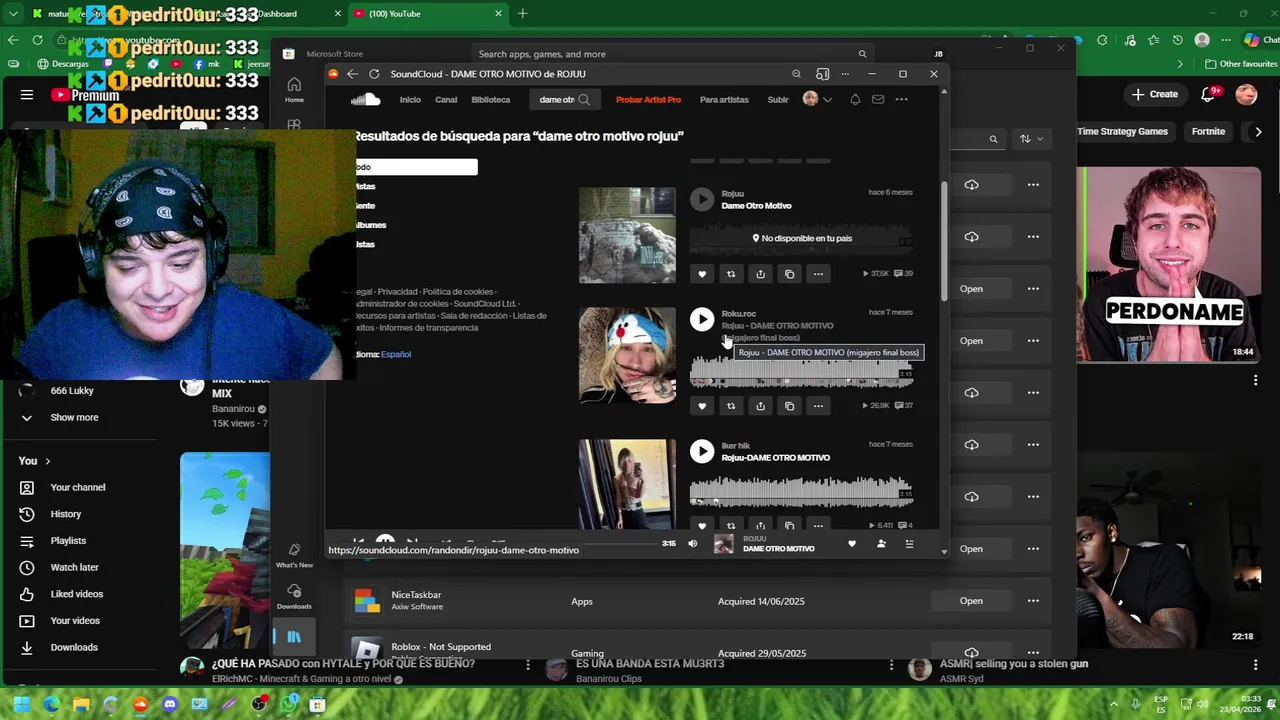Mute the SoundCloud player volume
The height and width of the screenshot is (720, 1280).
coord(693,544)
